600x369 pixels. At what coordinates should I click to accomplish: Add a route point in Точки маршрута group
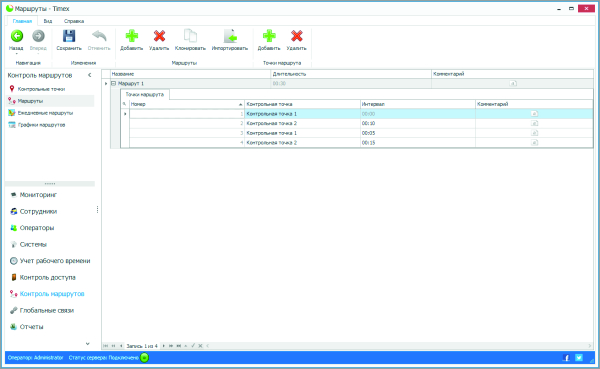tap(269, 40)
